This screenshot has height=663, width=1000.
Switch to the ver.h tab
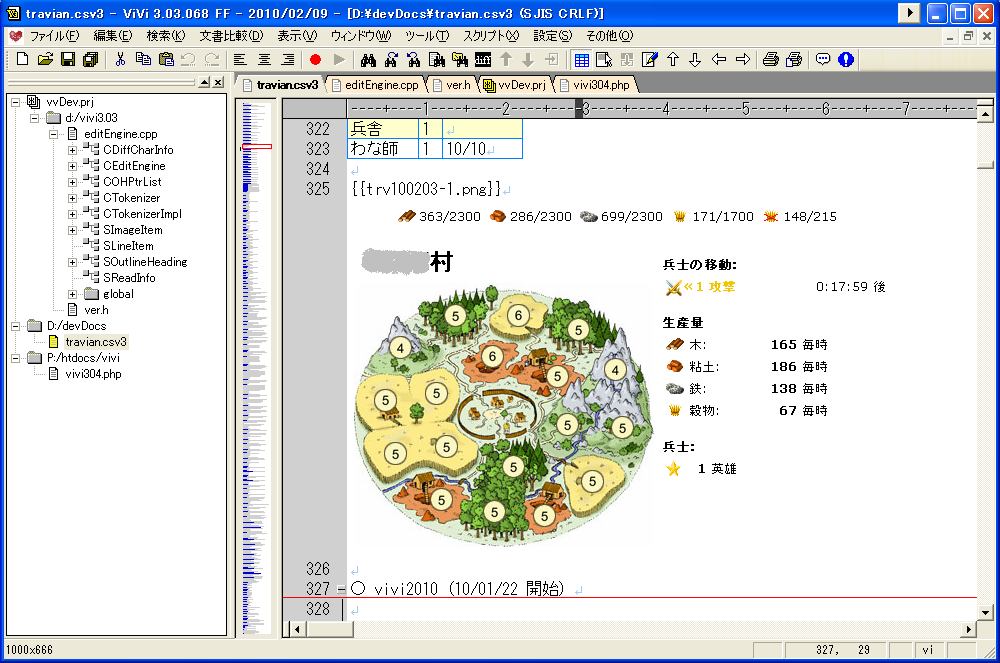pyautogui.click(x=452, y=85)
